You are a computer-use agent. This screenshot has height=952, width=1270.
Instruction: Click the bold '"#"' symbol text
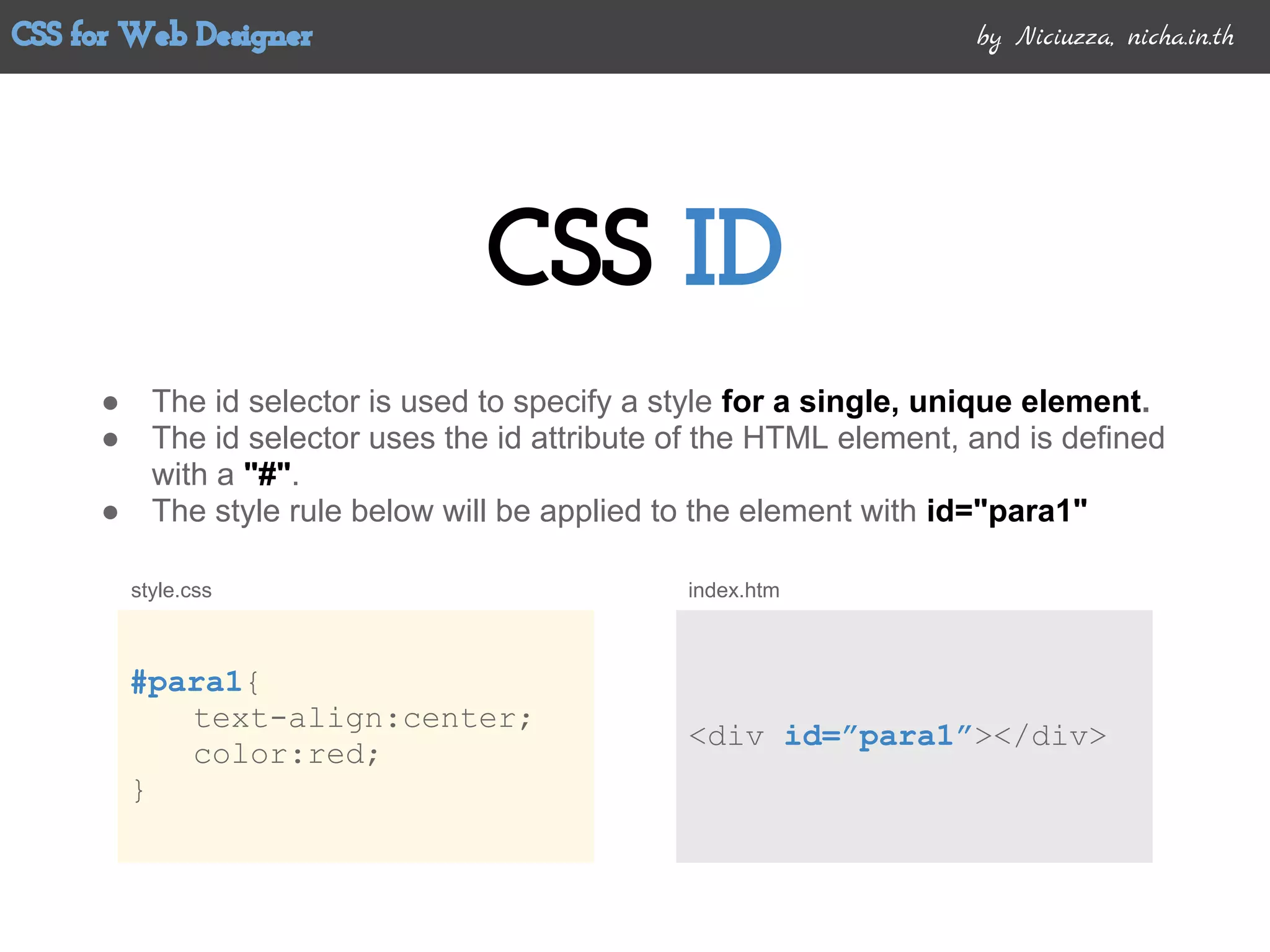(x=267, y=475)
